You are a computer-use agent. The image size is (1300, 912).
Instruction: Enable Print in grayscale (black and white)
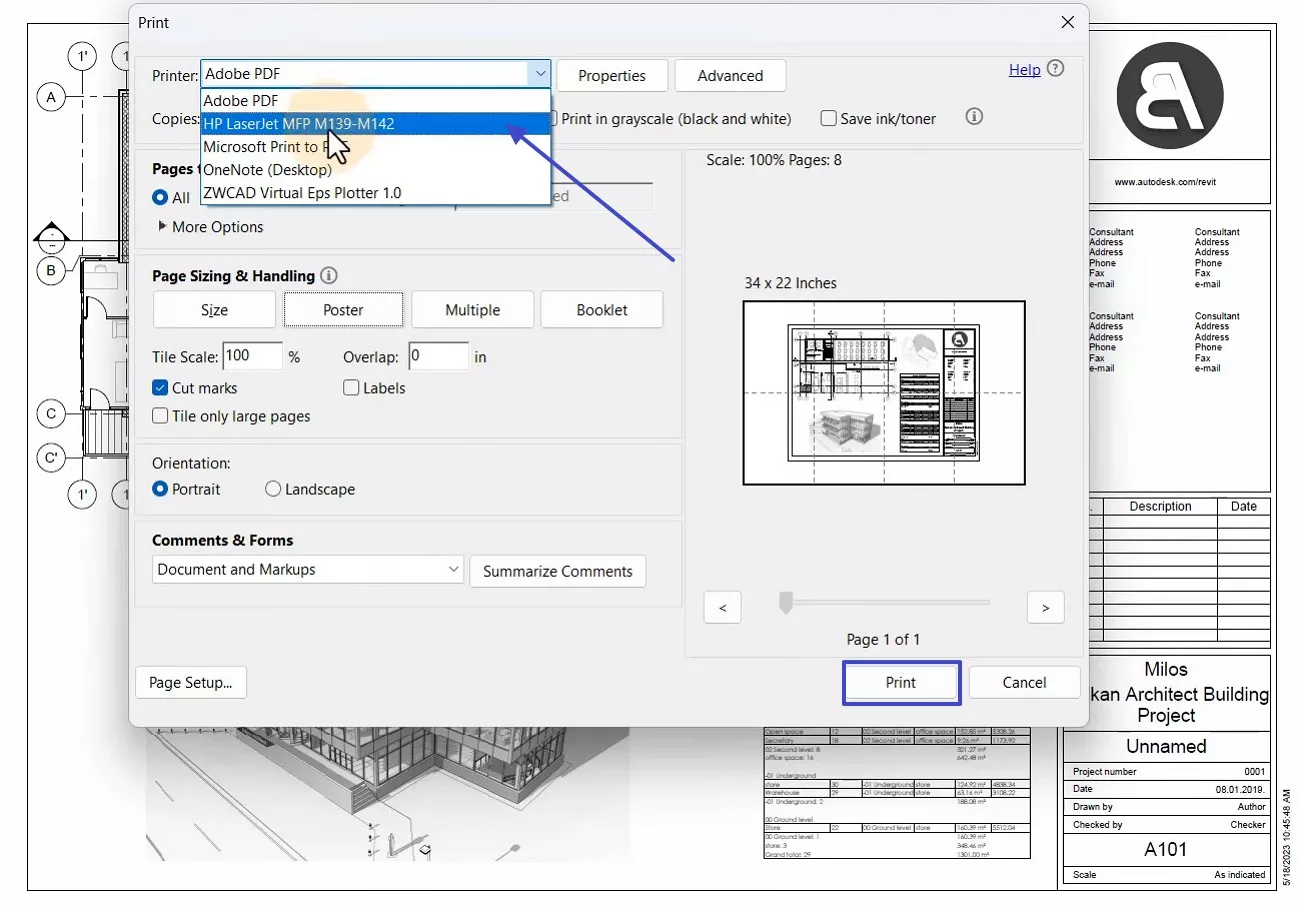(555, 118)
